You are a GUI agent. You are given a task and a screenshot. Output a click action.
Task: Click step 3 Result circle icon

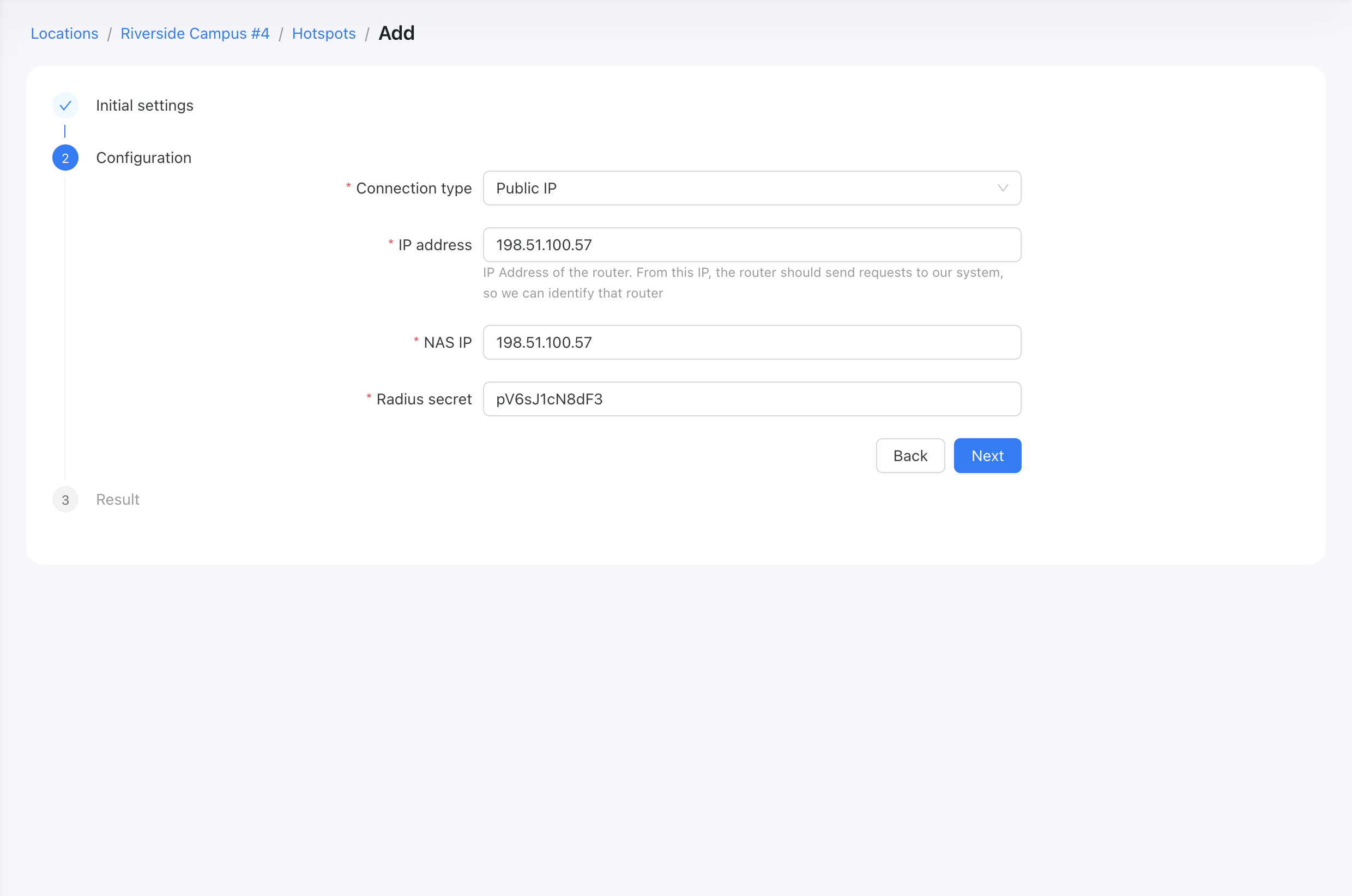point(65,499)
